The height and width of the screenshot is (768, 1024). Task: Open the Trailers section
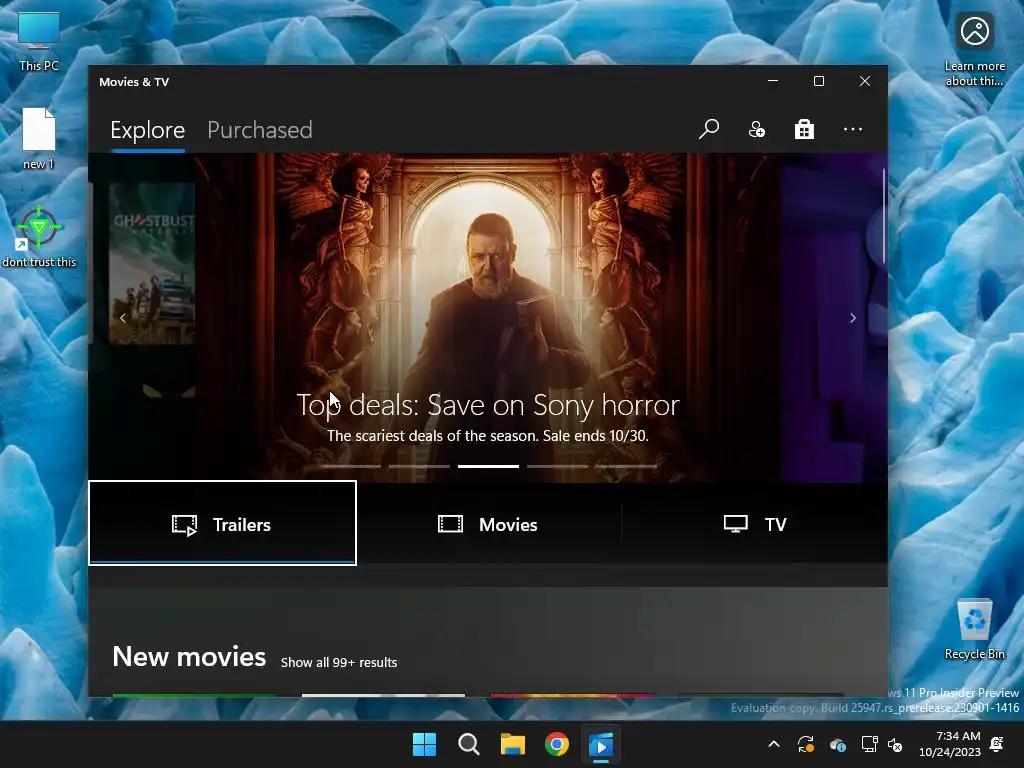[223, 524]
